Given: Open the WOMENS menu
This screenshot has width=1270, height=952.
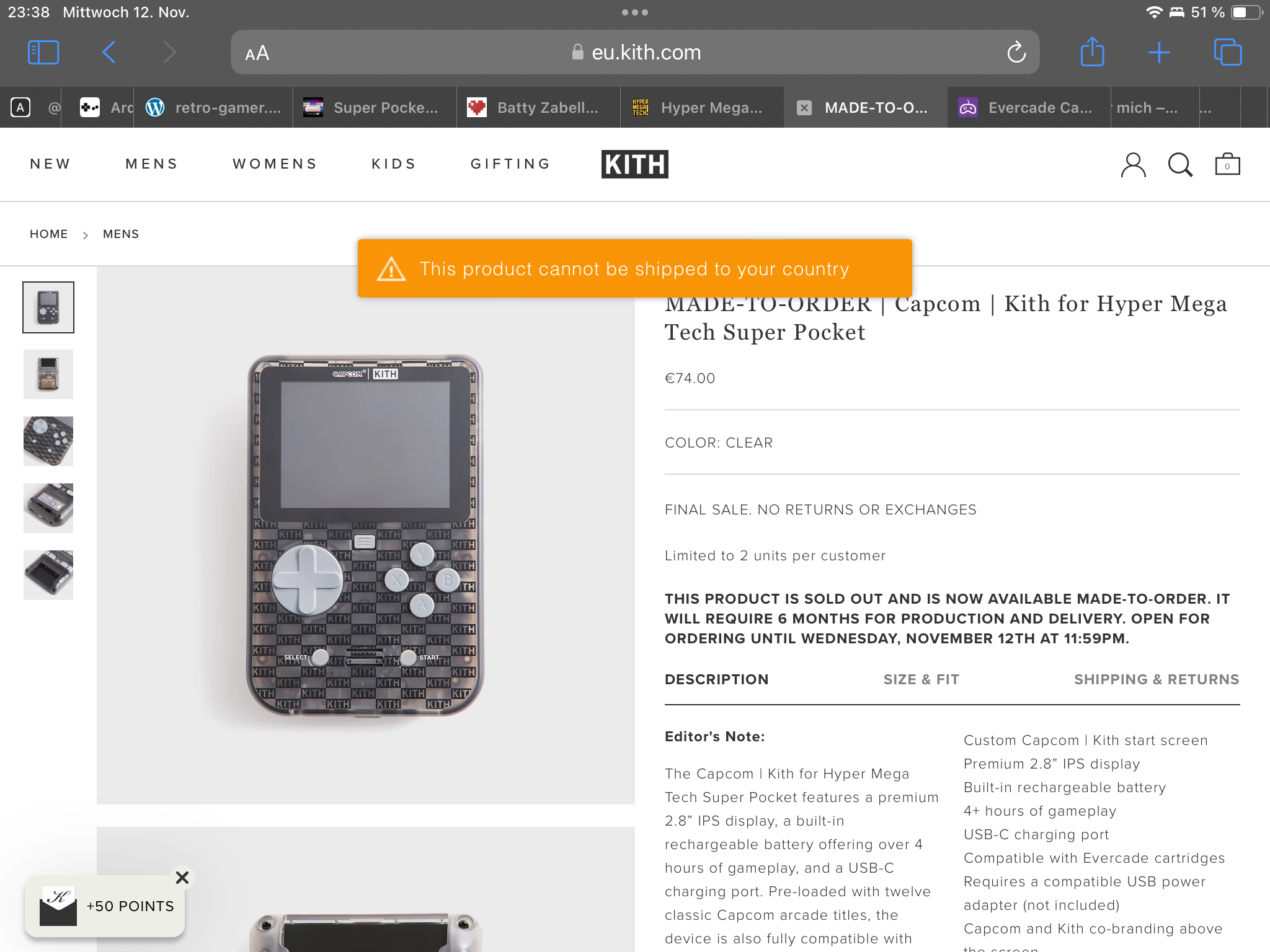Looking at the screenshot, I should (275, 164).
